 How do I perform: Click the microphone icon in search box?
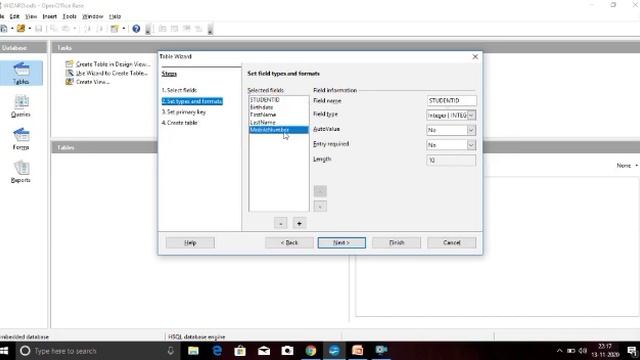point(171,351)
